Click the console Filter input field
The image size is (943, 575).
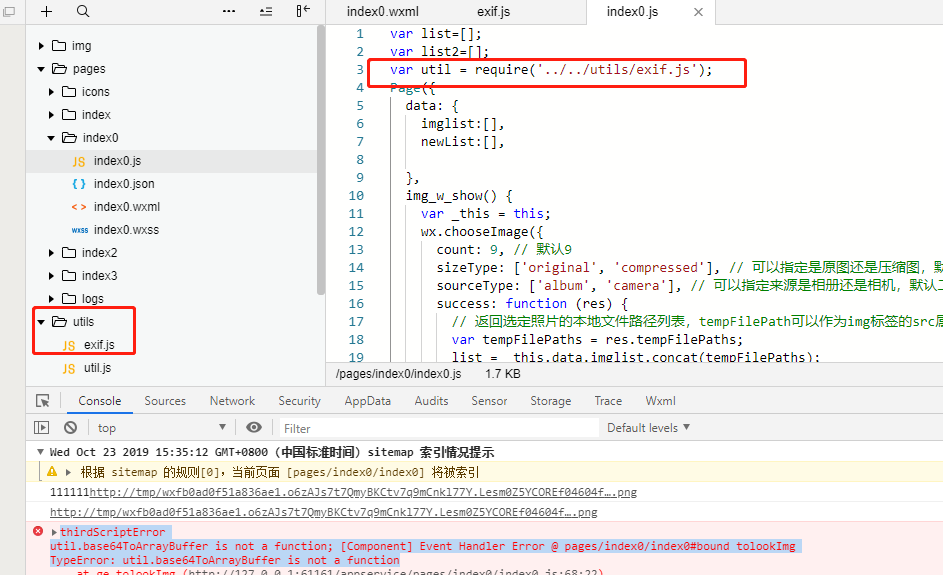coord(439,428)
